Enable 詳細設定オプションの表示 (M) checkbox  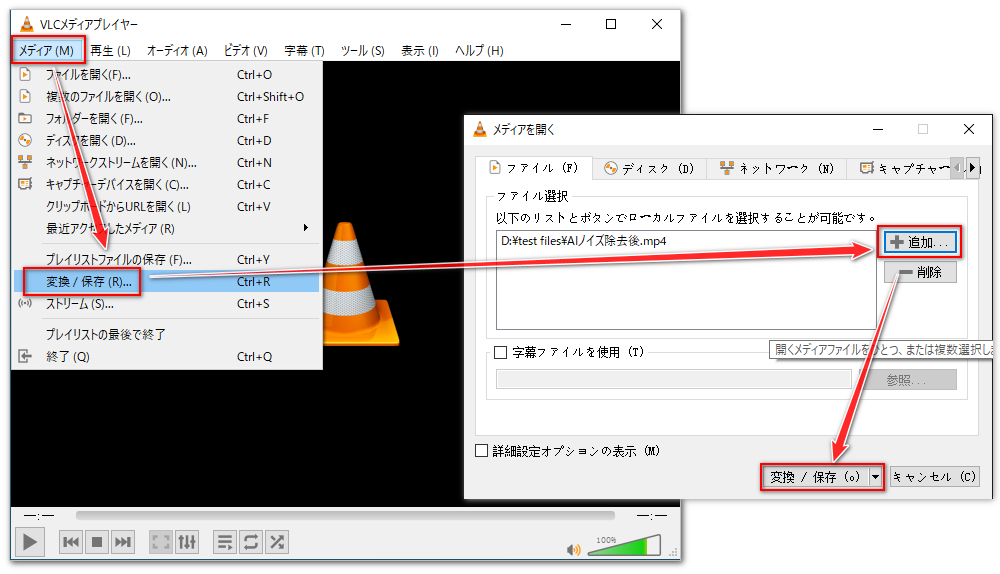click(x=482, y=451)
